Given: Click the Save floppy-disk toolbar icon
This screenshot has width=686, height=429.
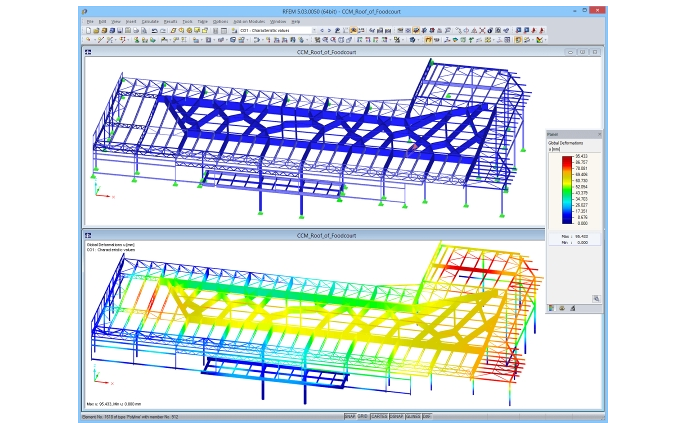Looking at the screenshot, I should click(120, 31).
